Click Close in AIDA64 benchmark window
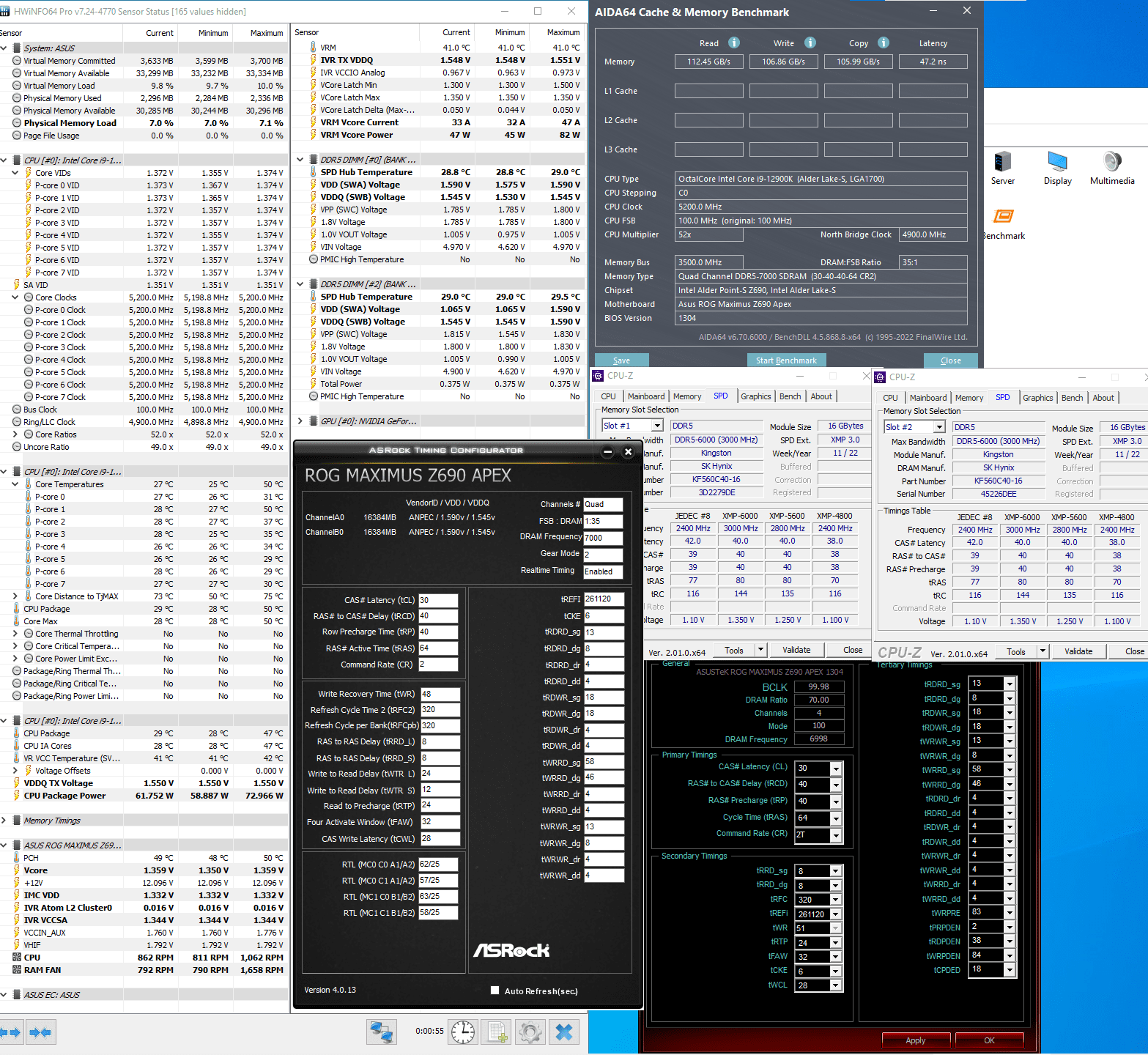This screenshot has height=1055, width=1148. (950, 360)
